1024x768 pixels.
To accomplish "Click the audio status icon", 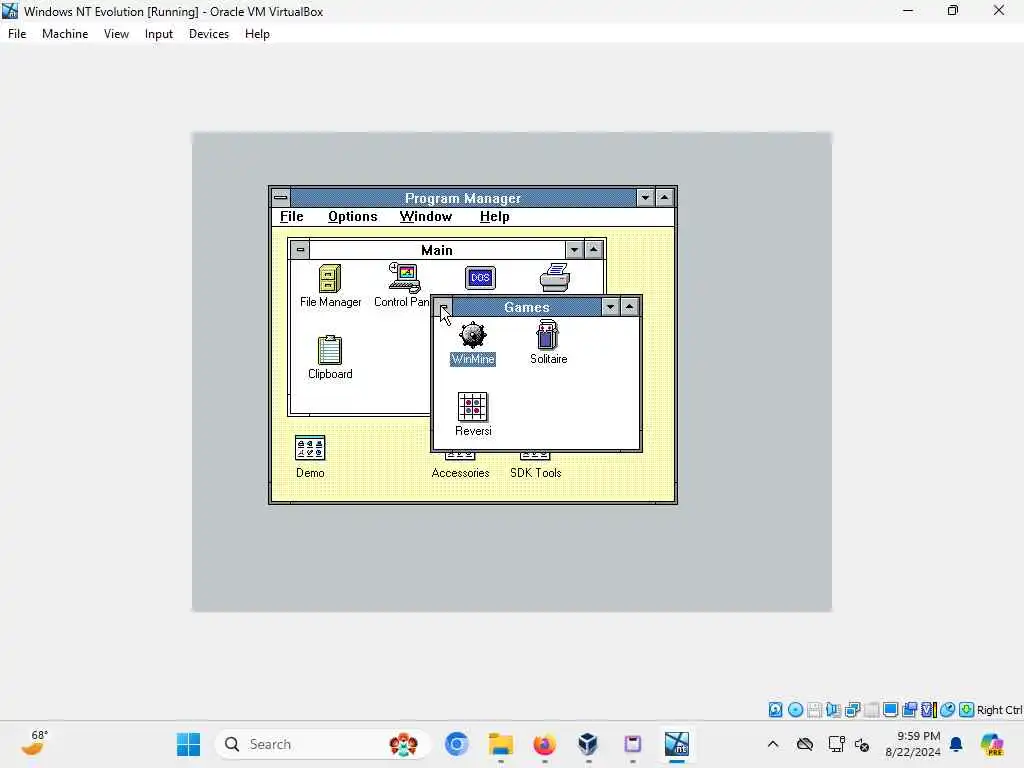I will 833,710.
